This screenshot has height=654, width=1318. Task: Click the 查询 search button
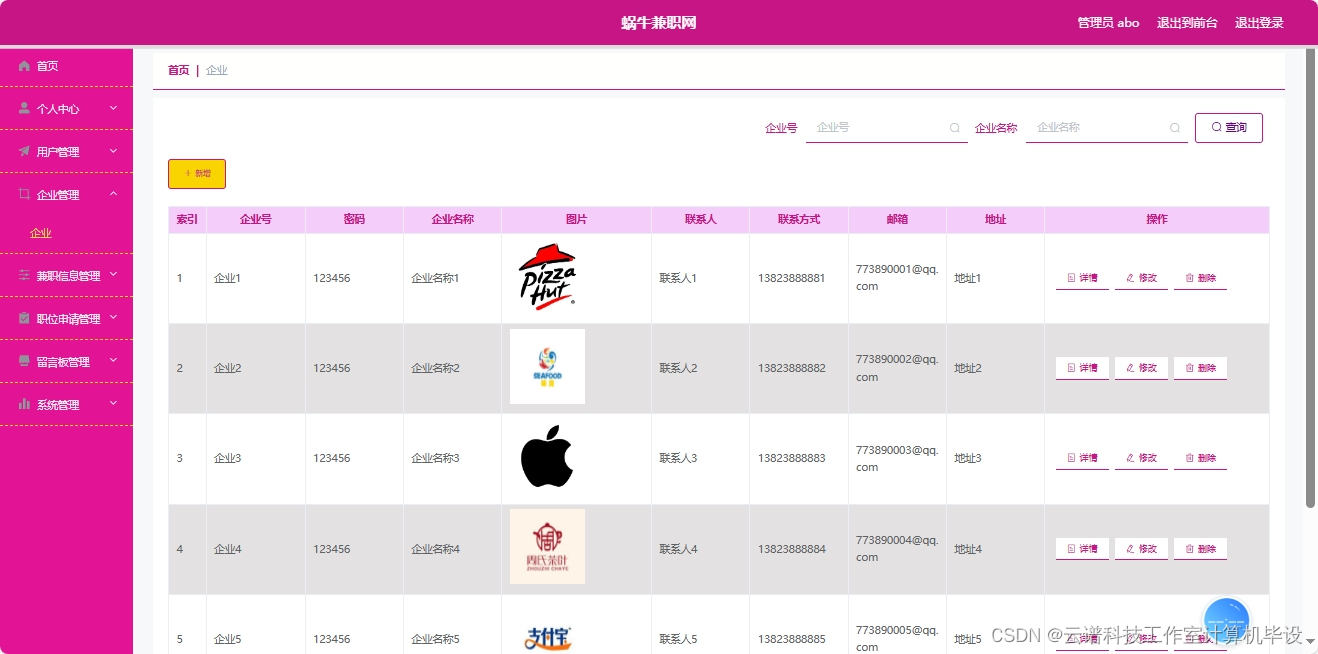point(1228,128)
